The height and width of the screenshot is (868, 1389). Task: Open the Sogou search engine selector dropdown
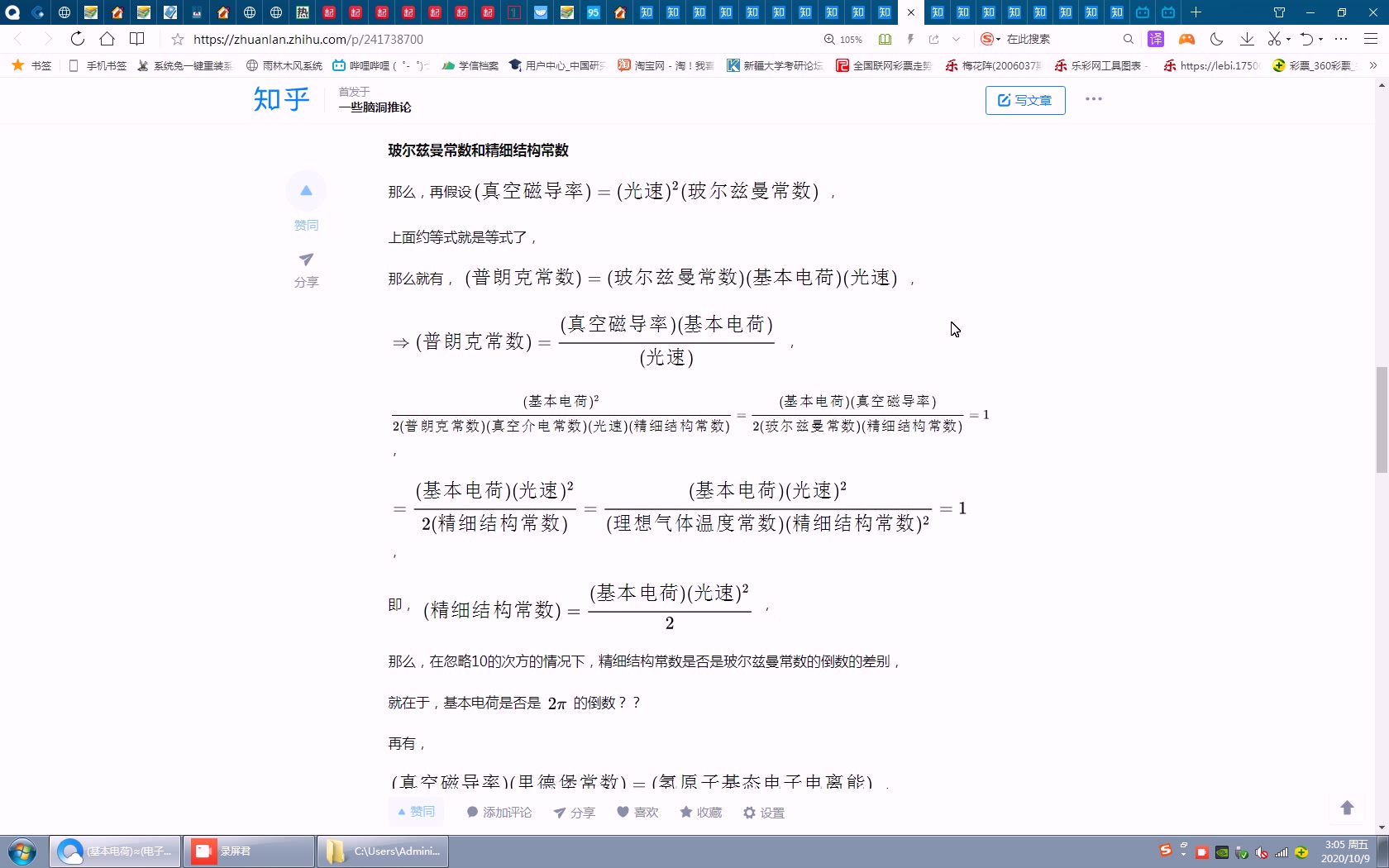[x=990, y=40]
